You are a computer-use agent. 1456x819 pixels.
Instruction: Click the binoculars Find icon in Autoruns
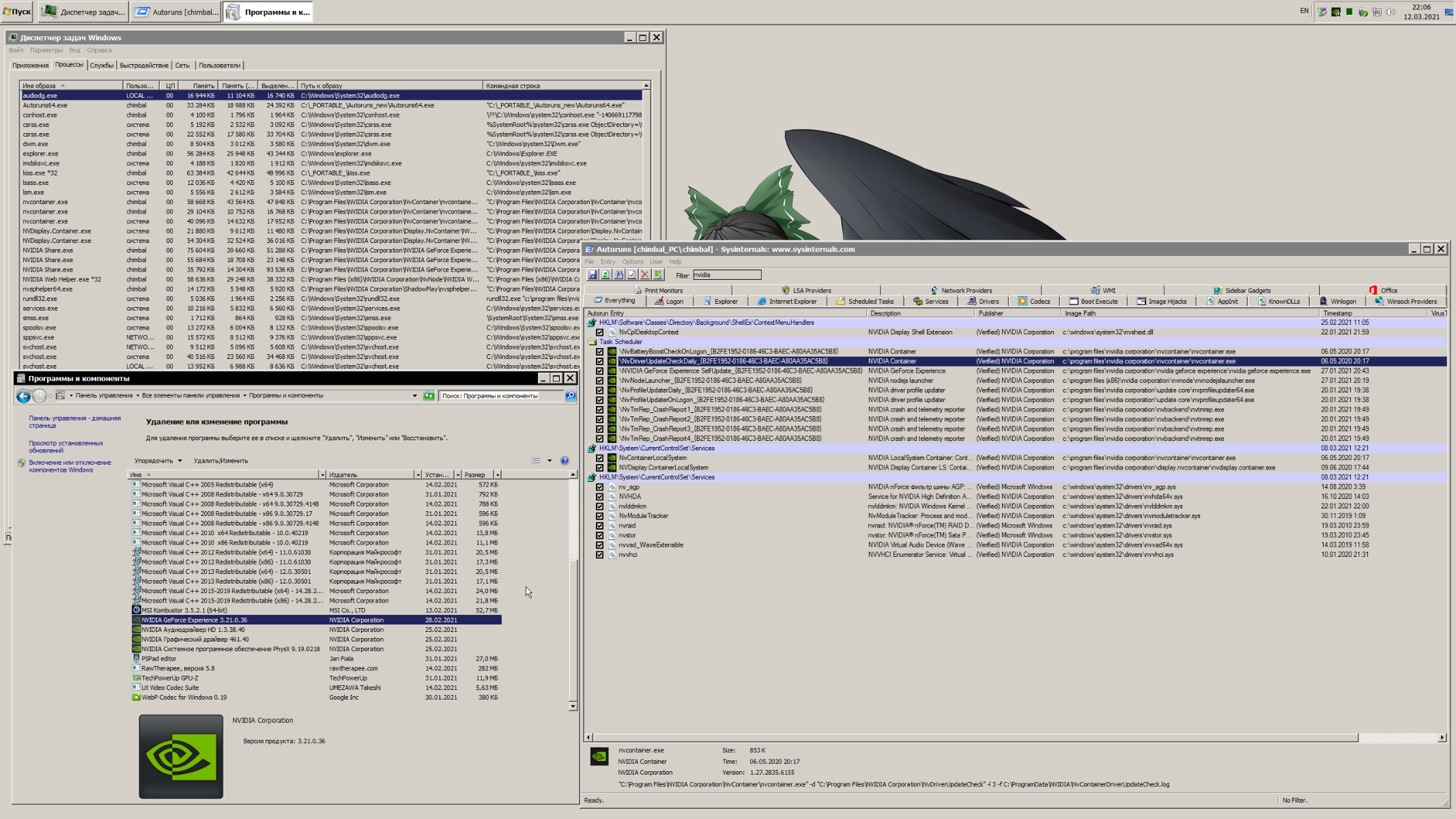tap(618, 275)
